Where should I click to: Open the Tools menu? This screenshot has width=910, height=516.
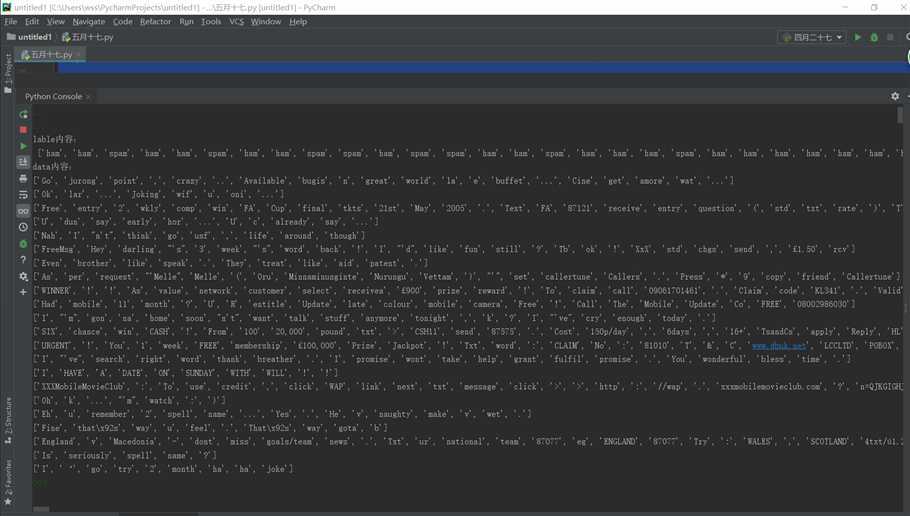[x=211, y=21]
